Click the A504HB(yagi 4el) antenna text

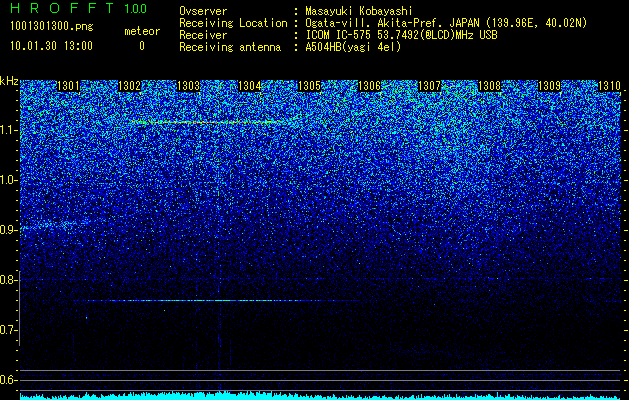[x=353, y=47]
